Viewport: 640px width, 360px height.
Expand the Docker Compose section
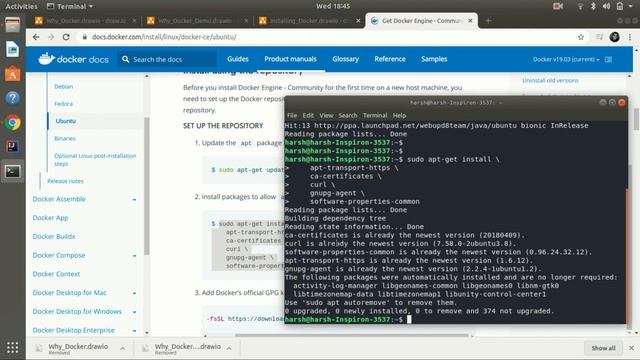click(x=134, y=256)
